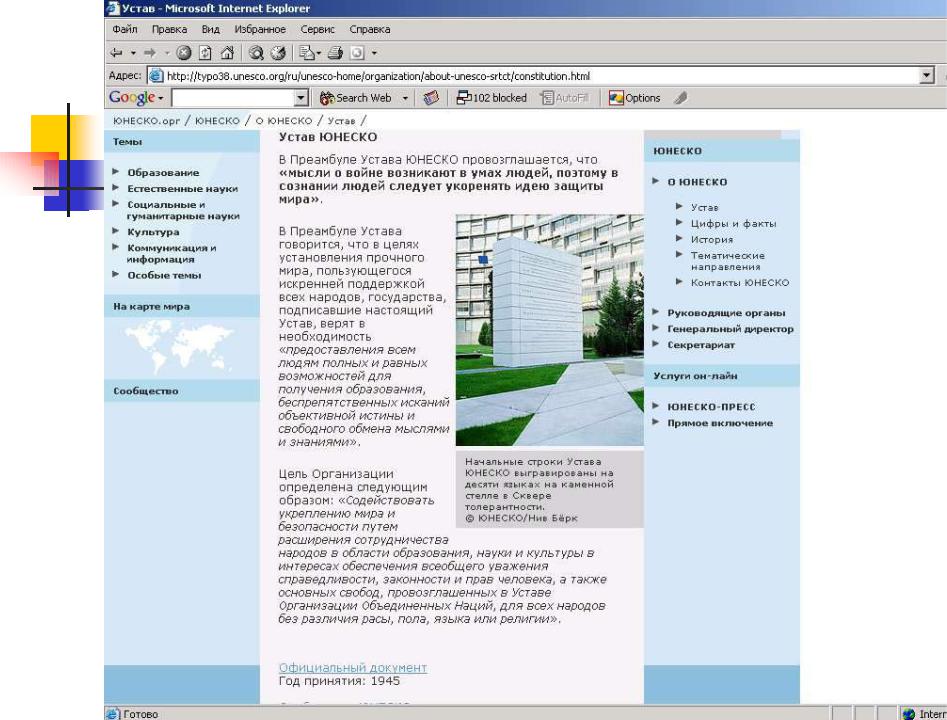This screenshot has width=947, height=720.
Task: Open Google search box dropdown
Action: click(x=301, y=98)
